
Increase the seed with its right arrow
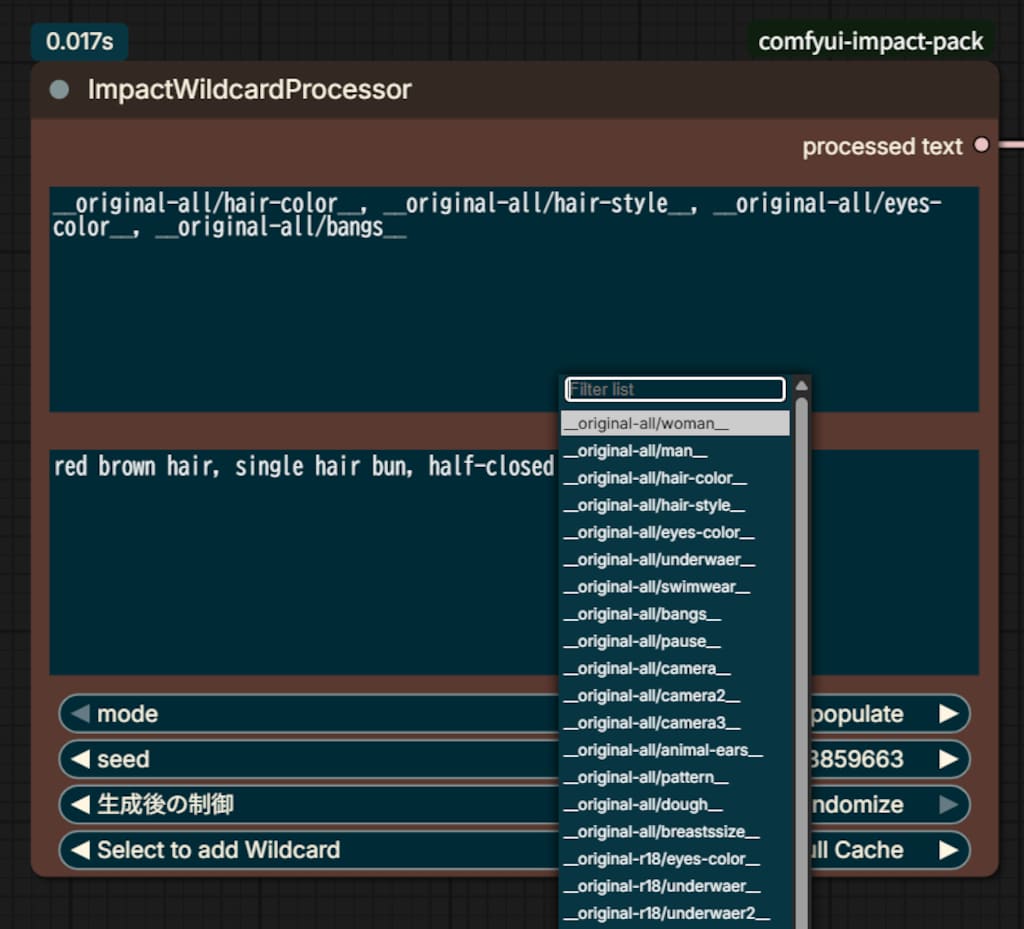pos(948,759)
